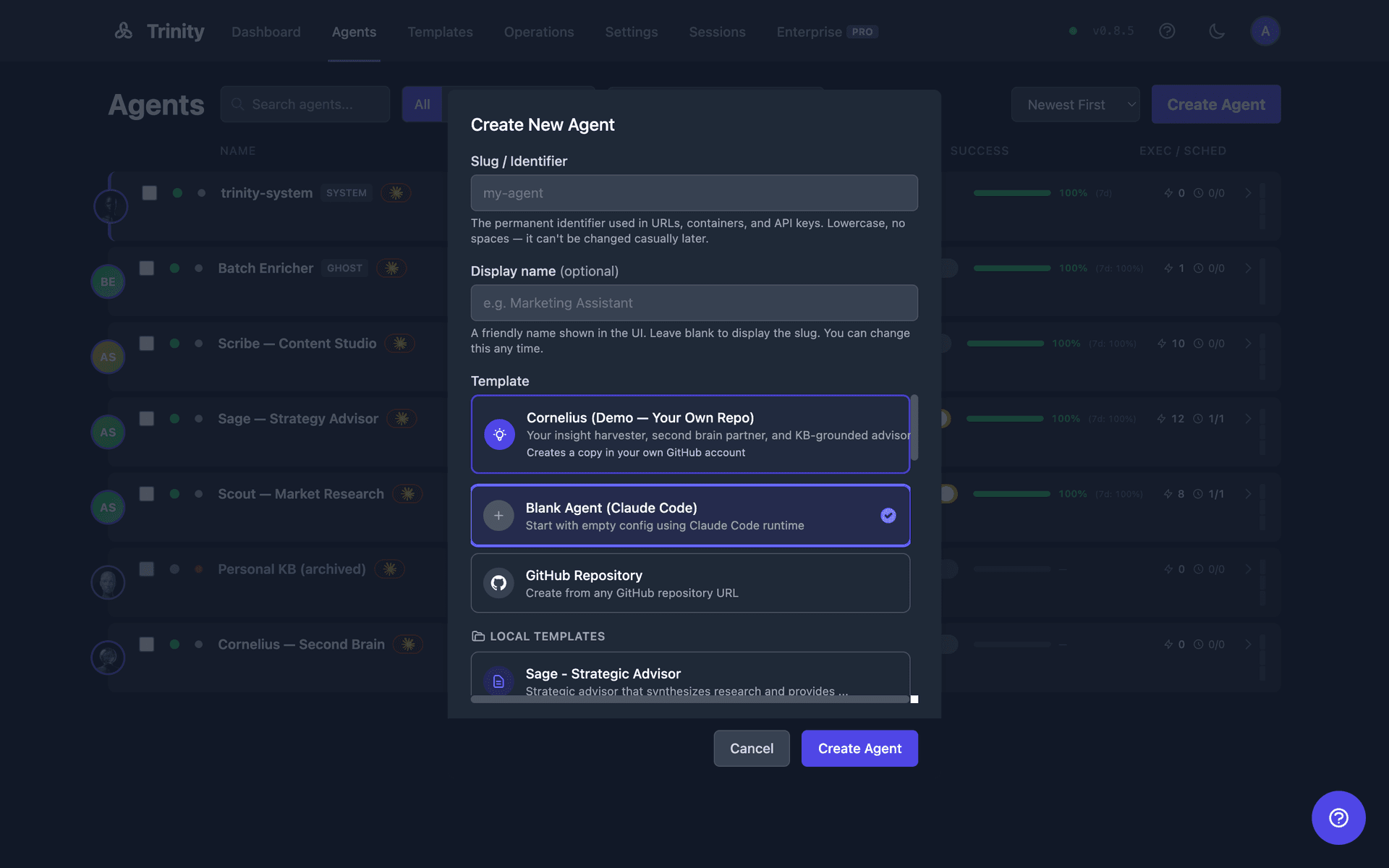Tick the Sage — Strategy Advisor checkbox
1389x868 pixels.
(147, 419)
